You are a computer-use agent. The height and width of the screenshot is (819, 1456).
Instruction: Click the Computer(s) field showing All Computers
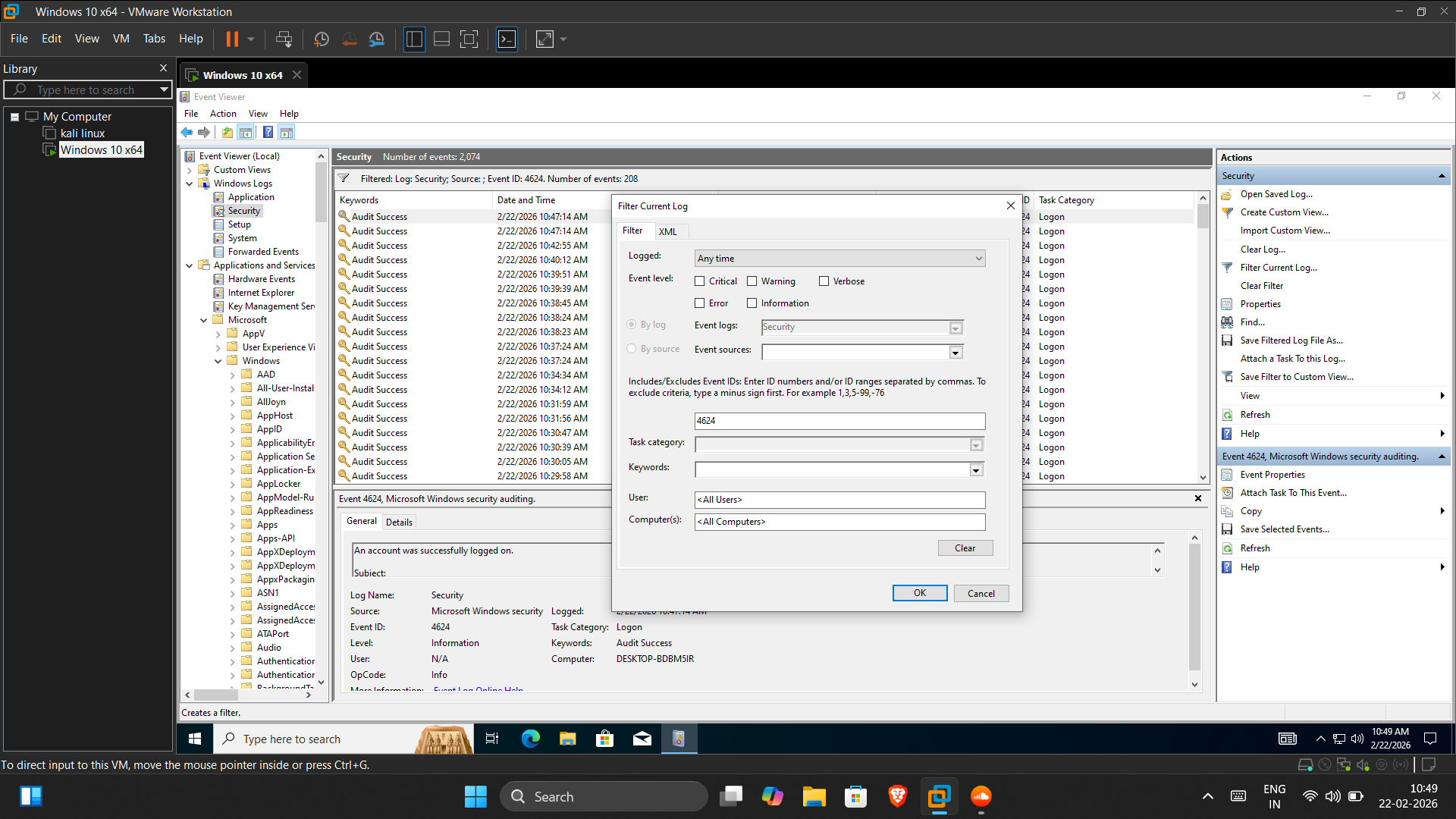(x=840, y=522)
